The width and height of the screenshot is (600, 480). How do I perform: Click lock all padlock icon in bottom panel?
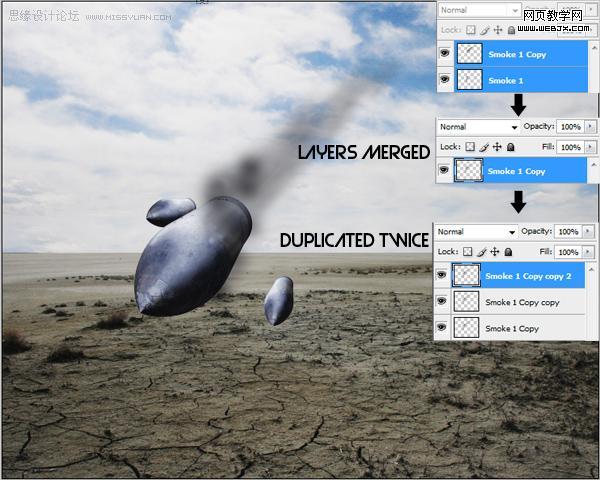point(508,251)
